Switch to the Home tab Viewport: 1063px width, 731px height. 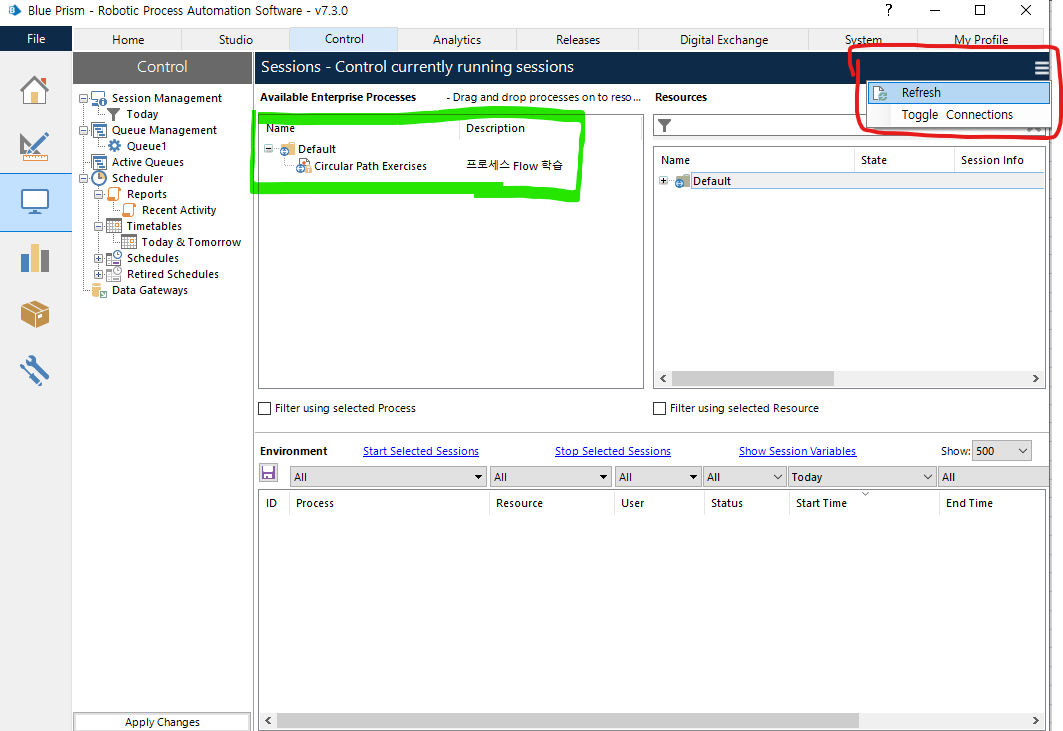127,39
